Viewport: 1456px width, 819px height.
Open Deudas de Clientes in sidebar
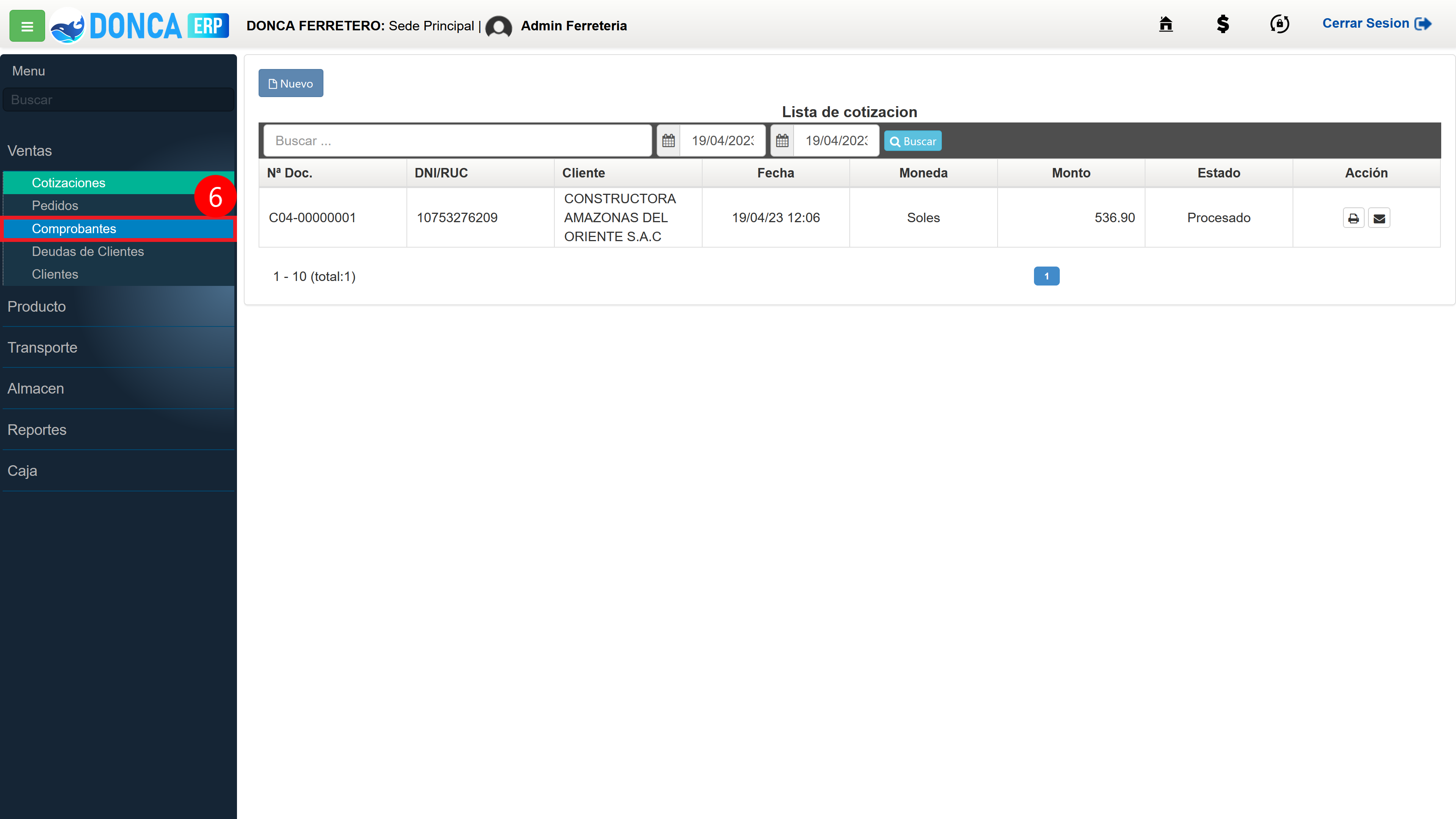click(x=118, y=251)
